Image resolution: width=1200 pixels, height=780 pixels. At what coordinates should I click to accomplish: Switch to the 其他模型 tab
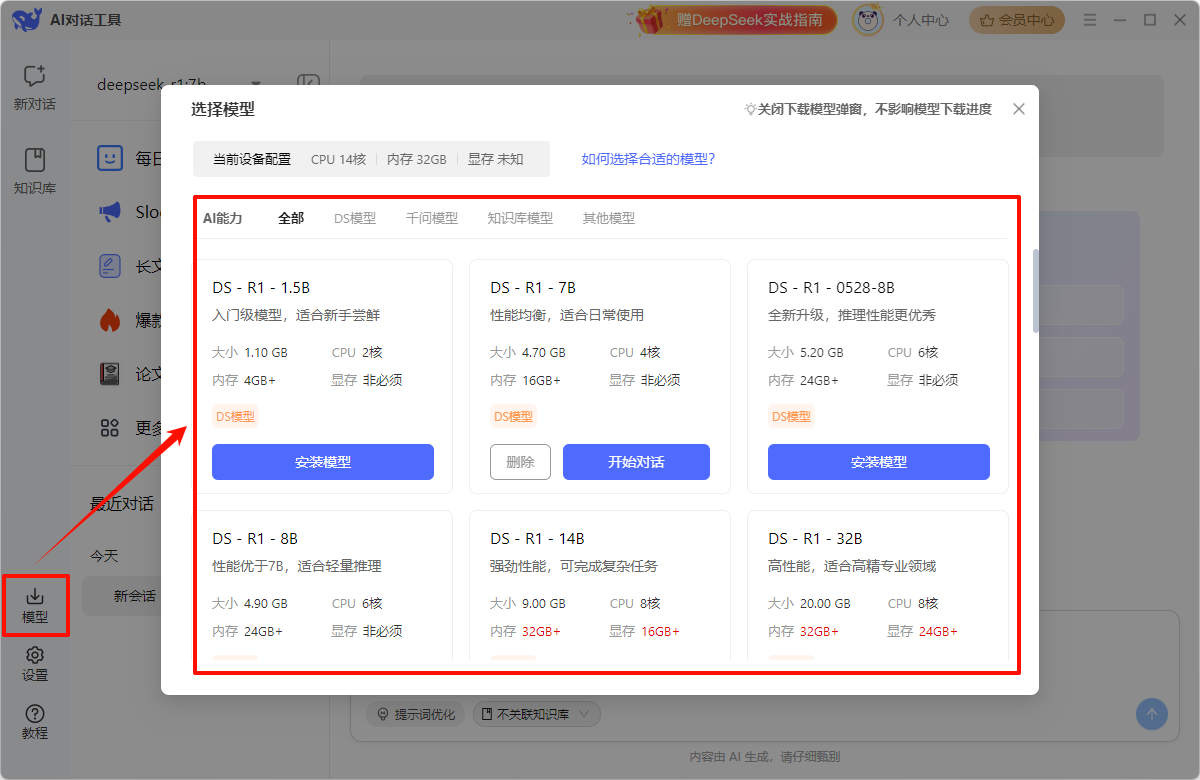coord(608,217)
